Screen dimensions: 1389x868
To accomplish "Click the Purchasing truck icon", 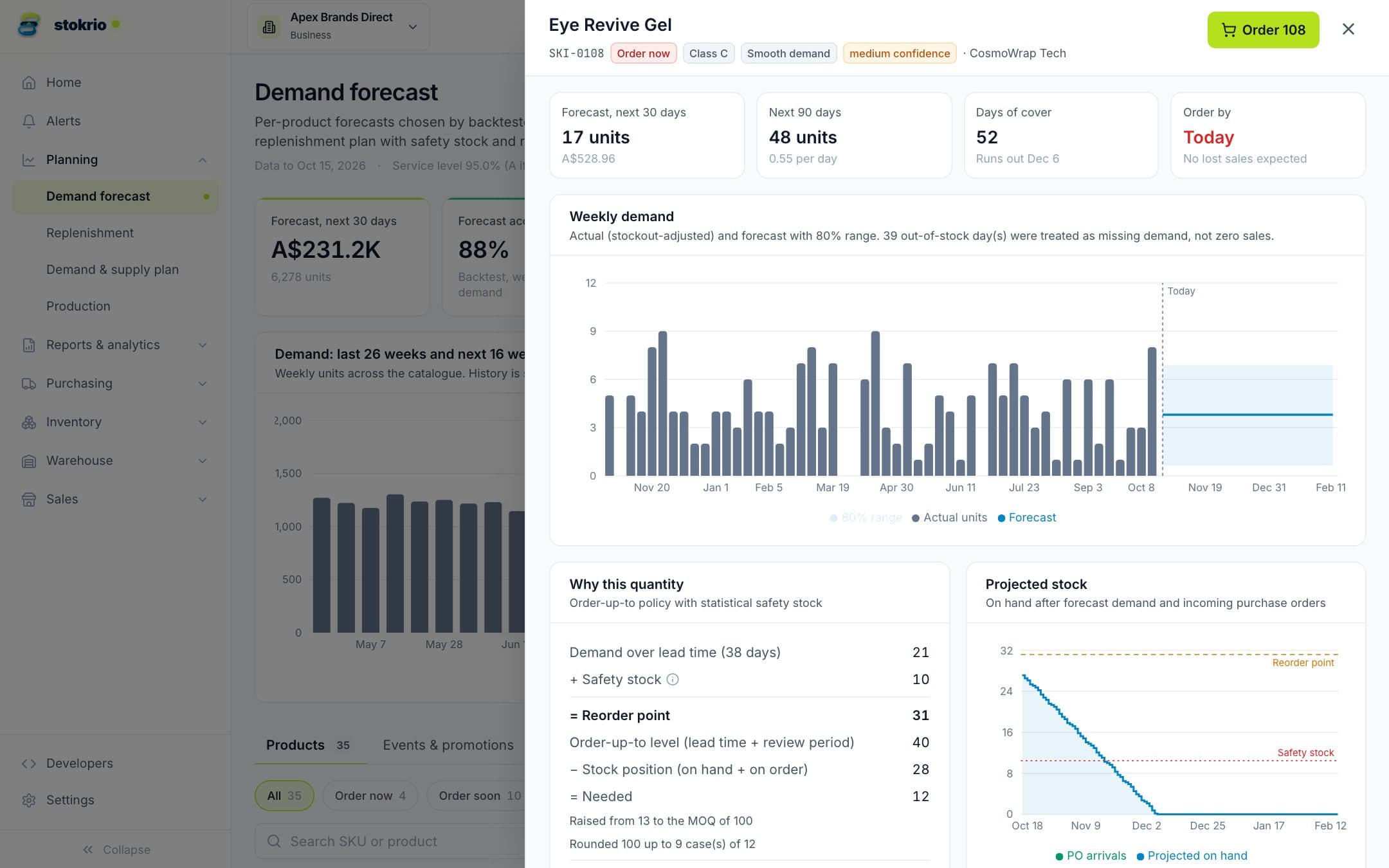I will (29, 383).
